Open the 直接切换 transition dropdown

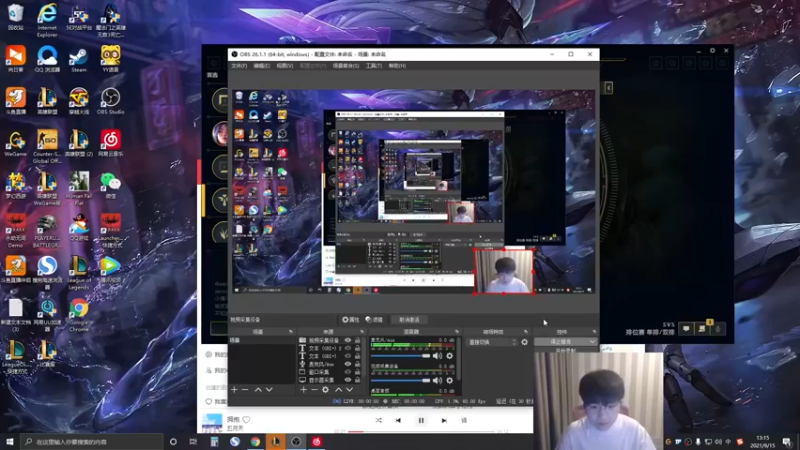click(492, 342)
